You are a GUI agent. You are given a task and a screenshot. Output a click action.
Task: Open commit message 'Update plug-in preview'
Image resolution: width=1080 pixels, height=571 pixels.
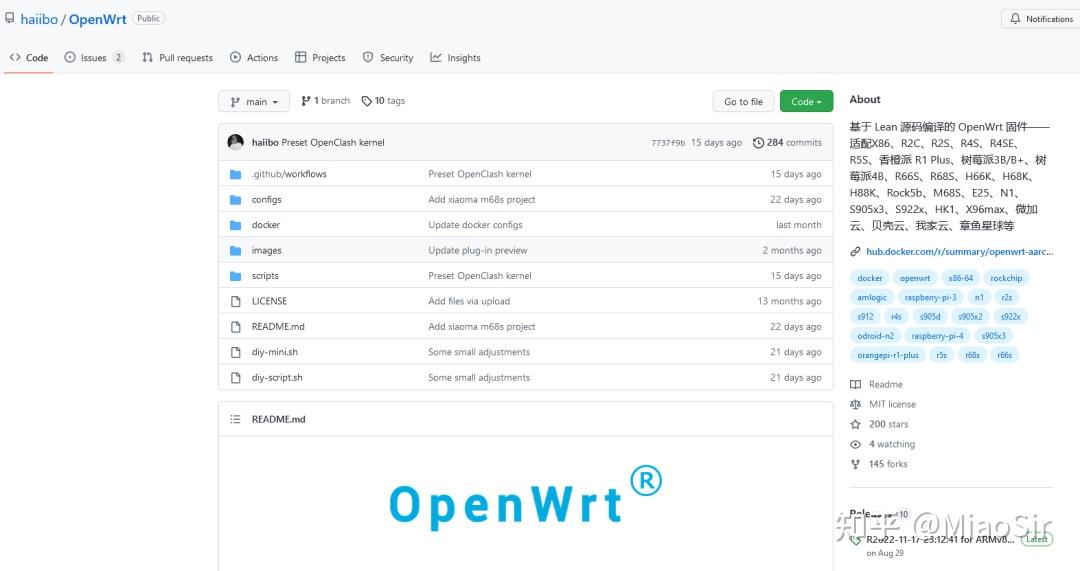(x=477, y=251)
